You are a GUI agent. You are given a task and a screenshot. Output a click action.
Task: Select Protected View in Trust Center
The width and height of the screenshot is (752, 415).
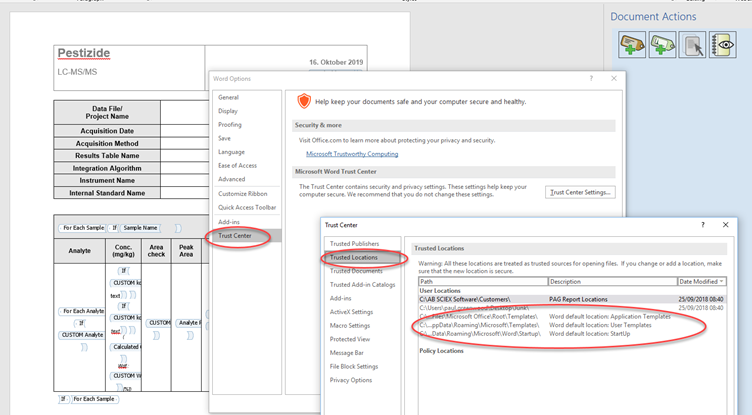pyautogui.click(x=350, y=339)
